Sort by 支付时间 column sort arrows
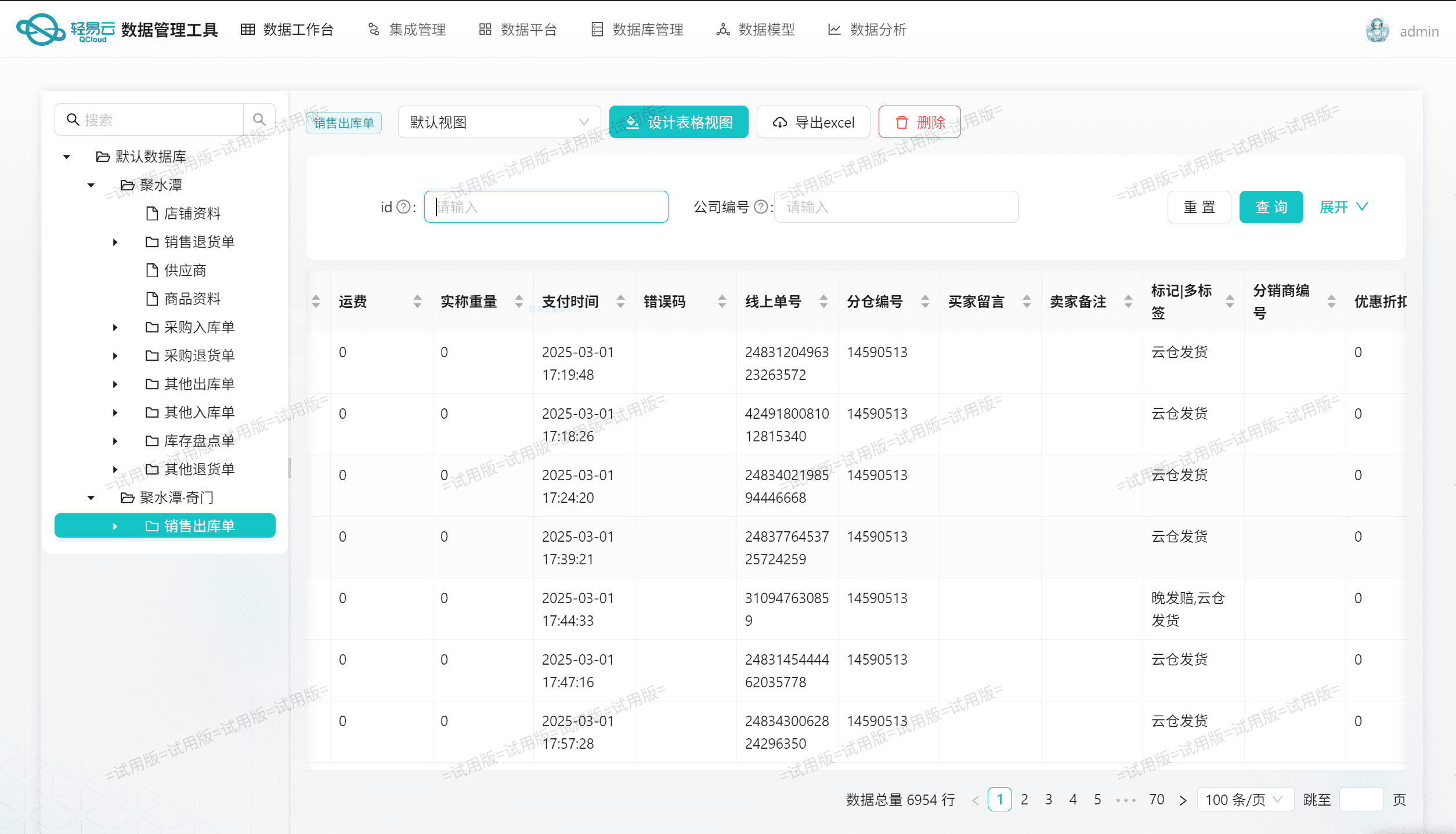The width and height of the screenshot is (1456, 834). click(620, 302)
